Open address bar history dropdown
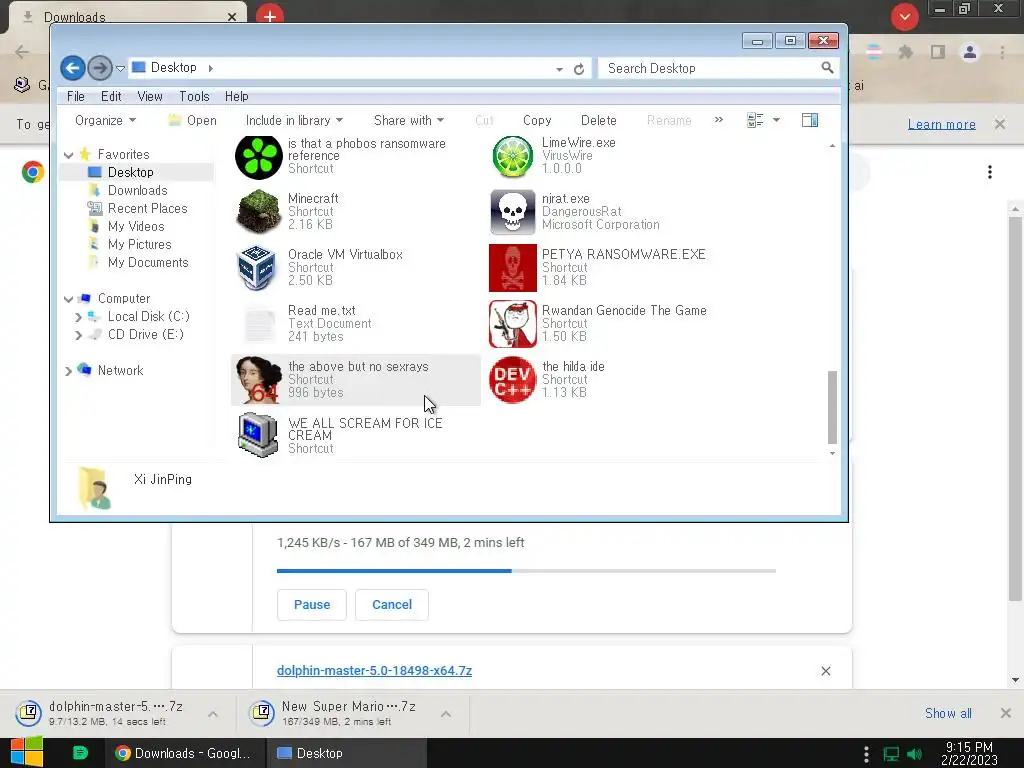Image resolution: width=1024 pixels, height=768 pixels. point(559,69)
